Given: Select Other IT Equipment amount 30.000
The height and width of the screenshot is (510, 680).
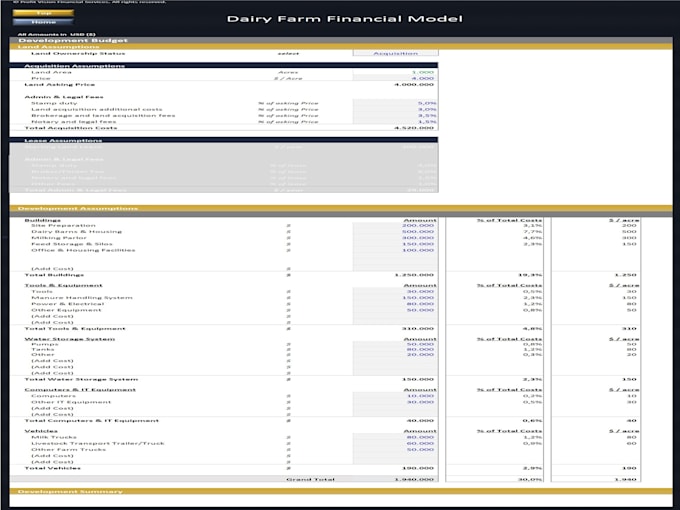Looking at the screenshot, I should [396, 402].
